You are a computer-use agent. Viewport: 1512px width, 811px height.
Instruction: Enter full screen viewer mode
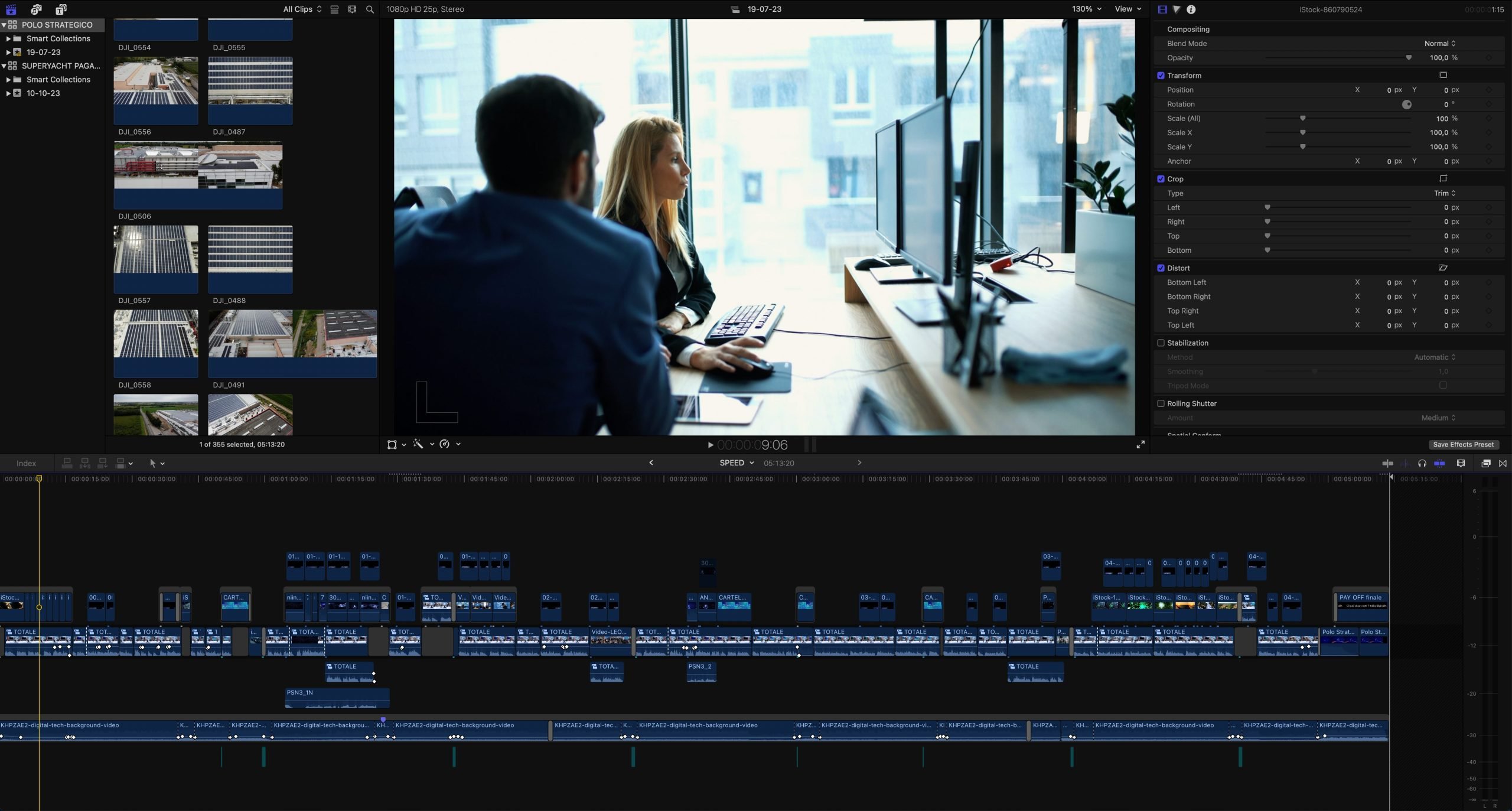[1140, 444]
